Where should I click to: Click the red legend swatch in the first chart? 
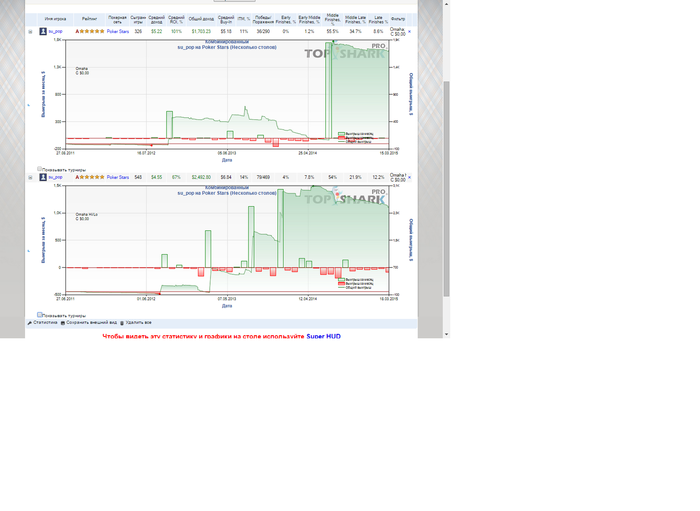pos(342,137)
